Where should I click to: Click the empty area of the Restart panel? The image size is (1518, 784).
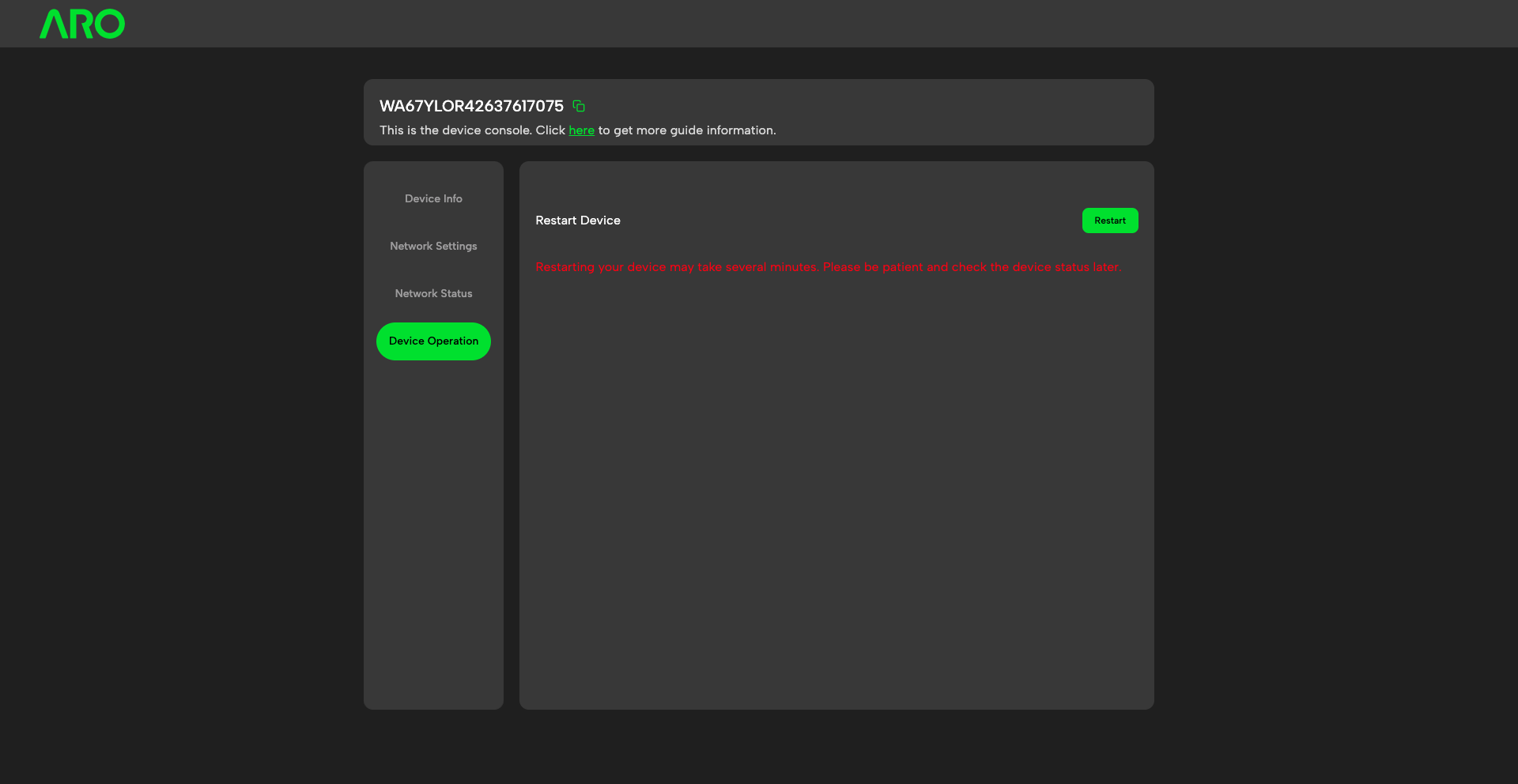click(x=836, y=490)
